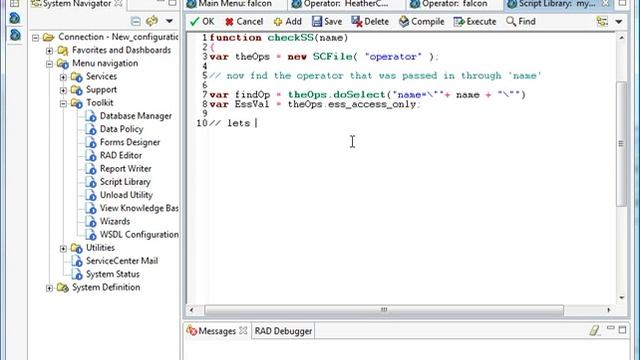The height and width of the screenshot is (360, 640).
Task: Click the top table icon in left sidebar
Action: click(x=15, y=3)
